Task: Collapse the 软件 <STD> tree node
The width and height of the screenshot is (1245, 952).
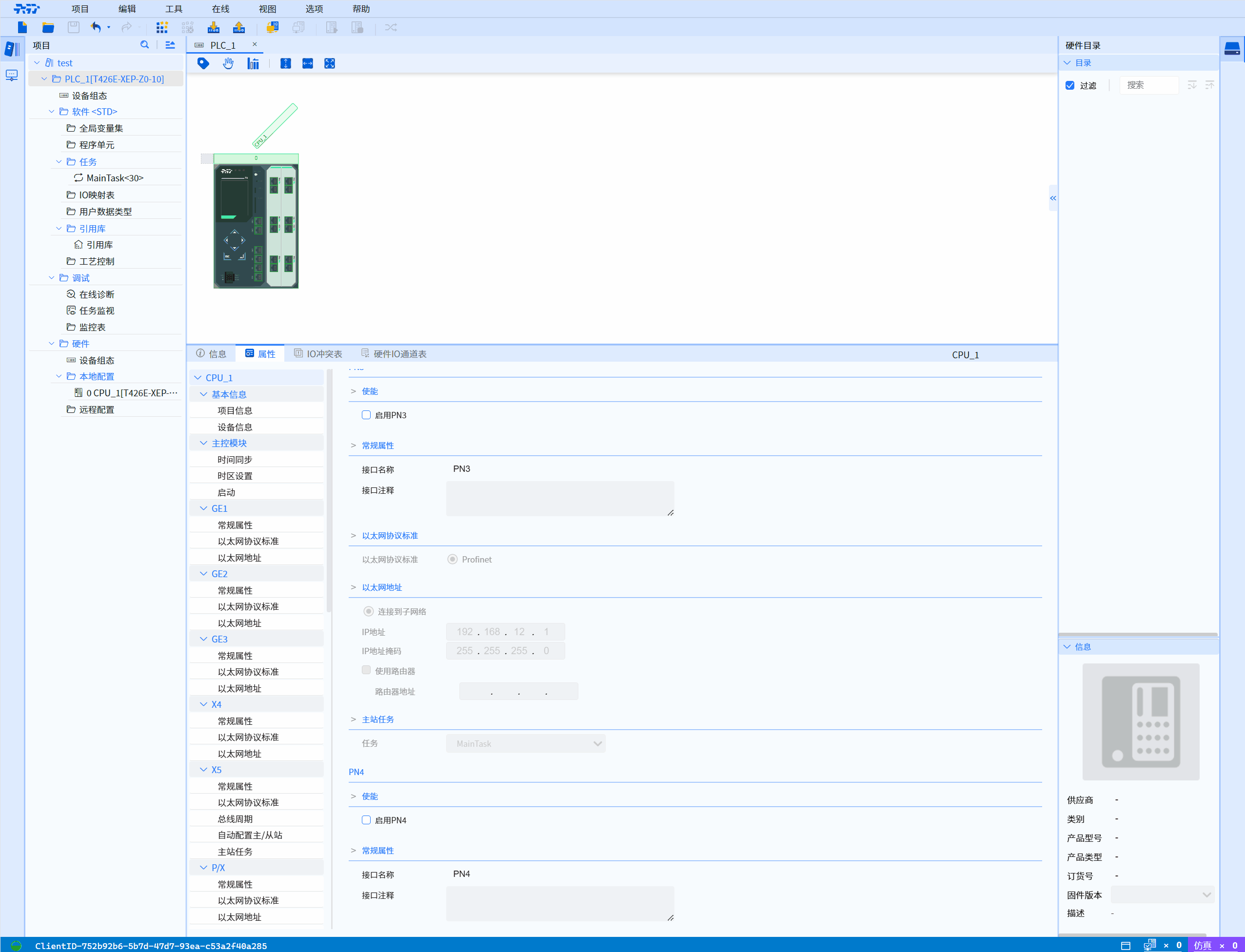Action: (52, 112)
